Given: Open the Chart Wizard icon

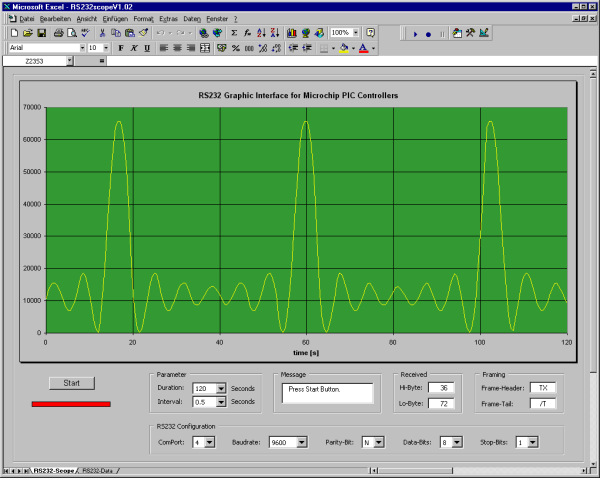Looking at the screenshot, I should (x=292, y=33).
